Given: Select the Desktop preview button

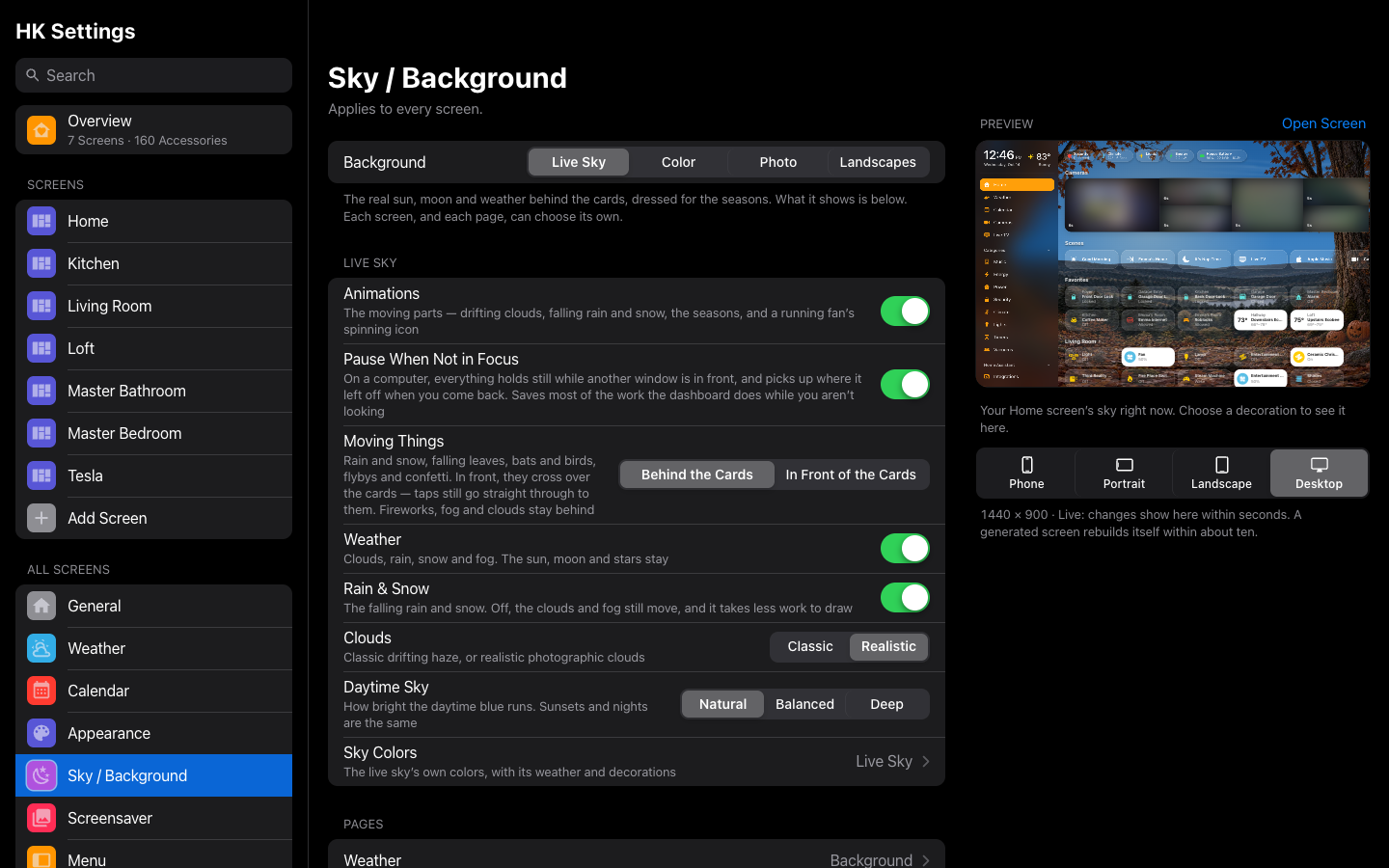Looking at the screenshot, I should [x=1319, y=473].
